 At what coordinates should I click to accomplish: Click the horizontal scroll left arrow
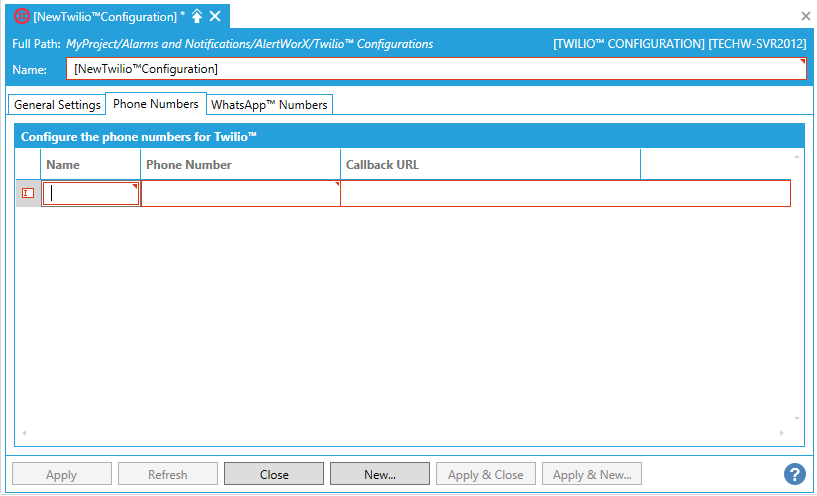22,433
